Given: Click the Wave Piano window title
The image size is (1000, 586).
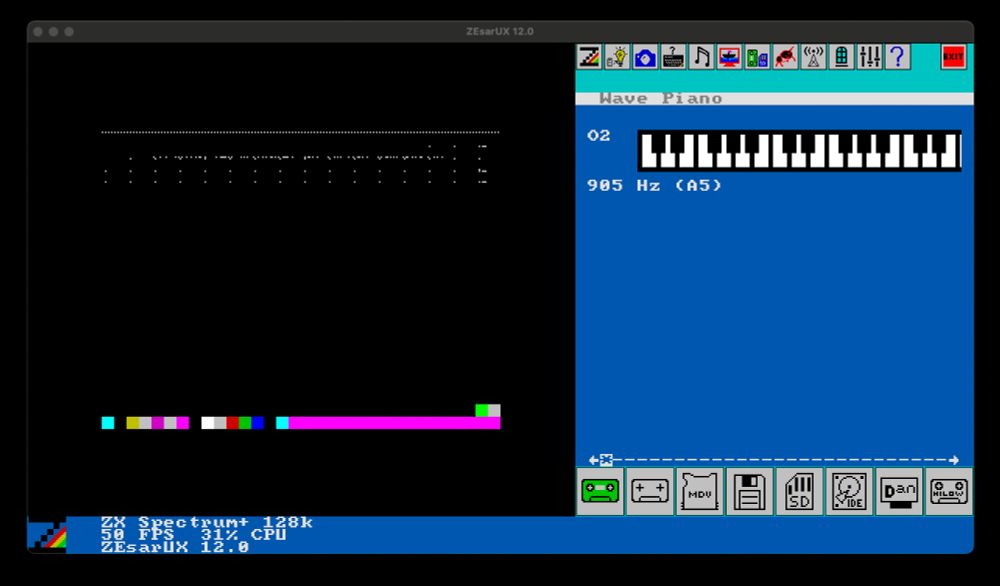Looking at the screenshot, I should pyautogui.click(x=661, y=98).
